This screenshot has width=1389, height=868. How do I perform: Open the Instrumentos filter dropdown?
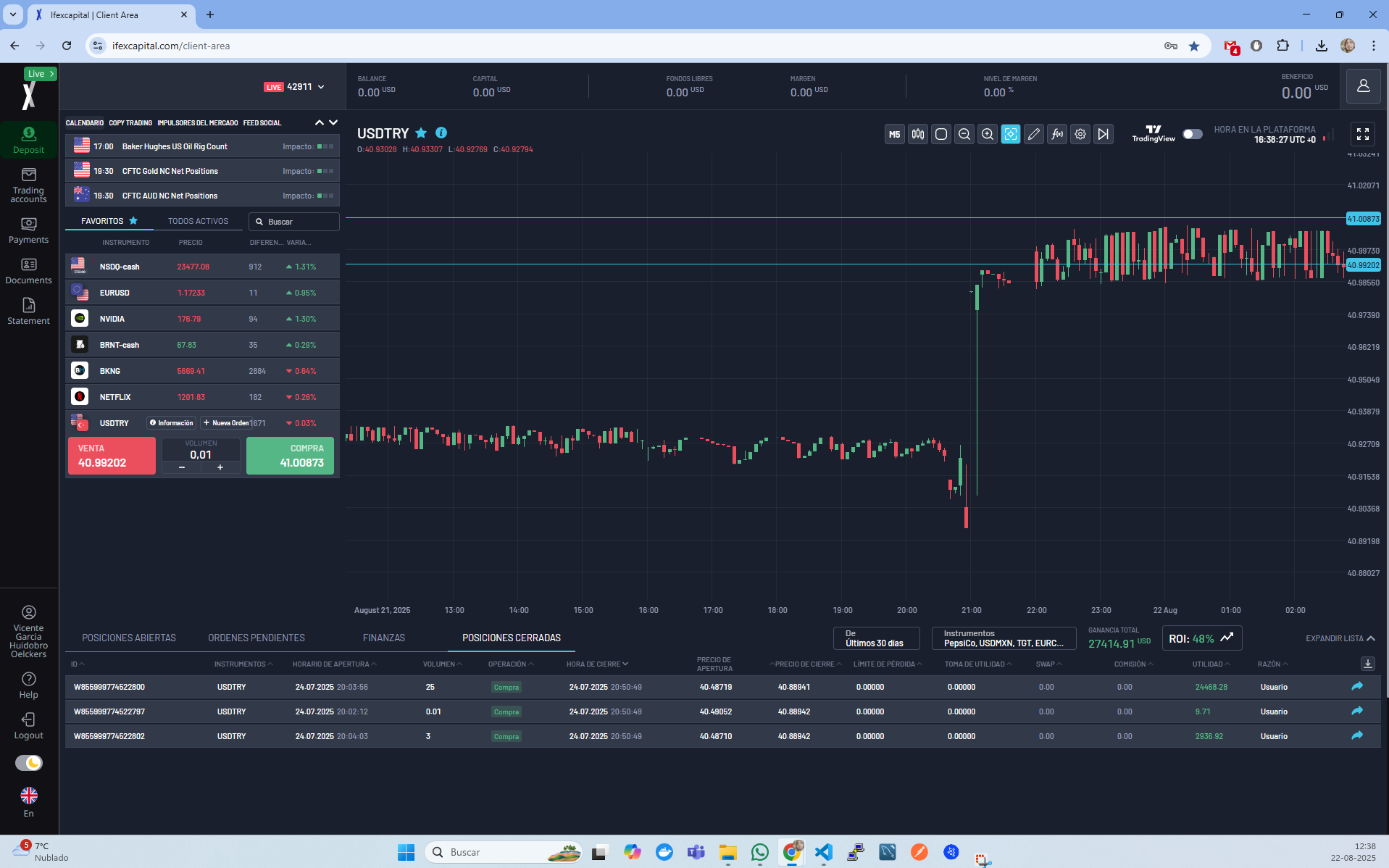1004,638
